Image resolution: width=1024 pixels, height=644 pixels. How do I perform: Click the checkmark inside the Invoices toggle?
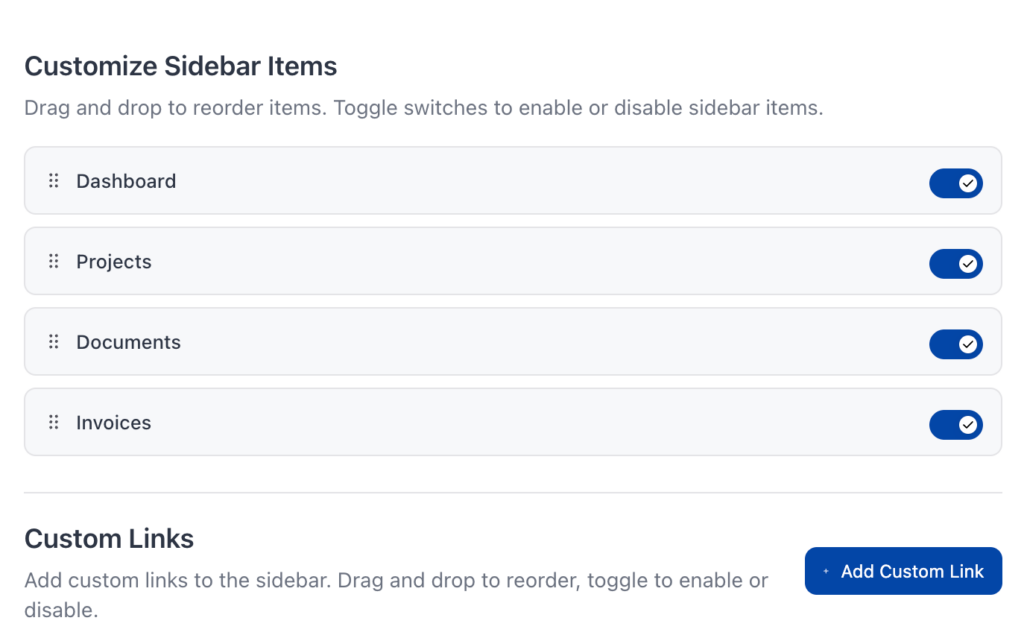(967, 425)
